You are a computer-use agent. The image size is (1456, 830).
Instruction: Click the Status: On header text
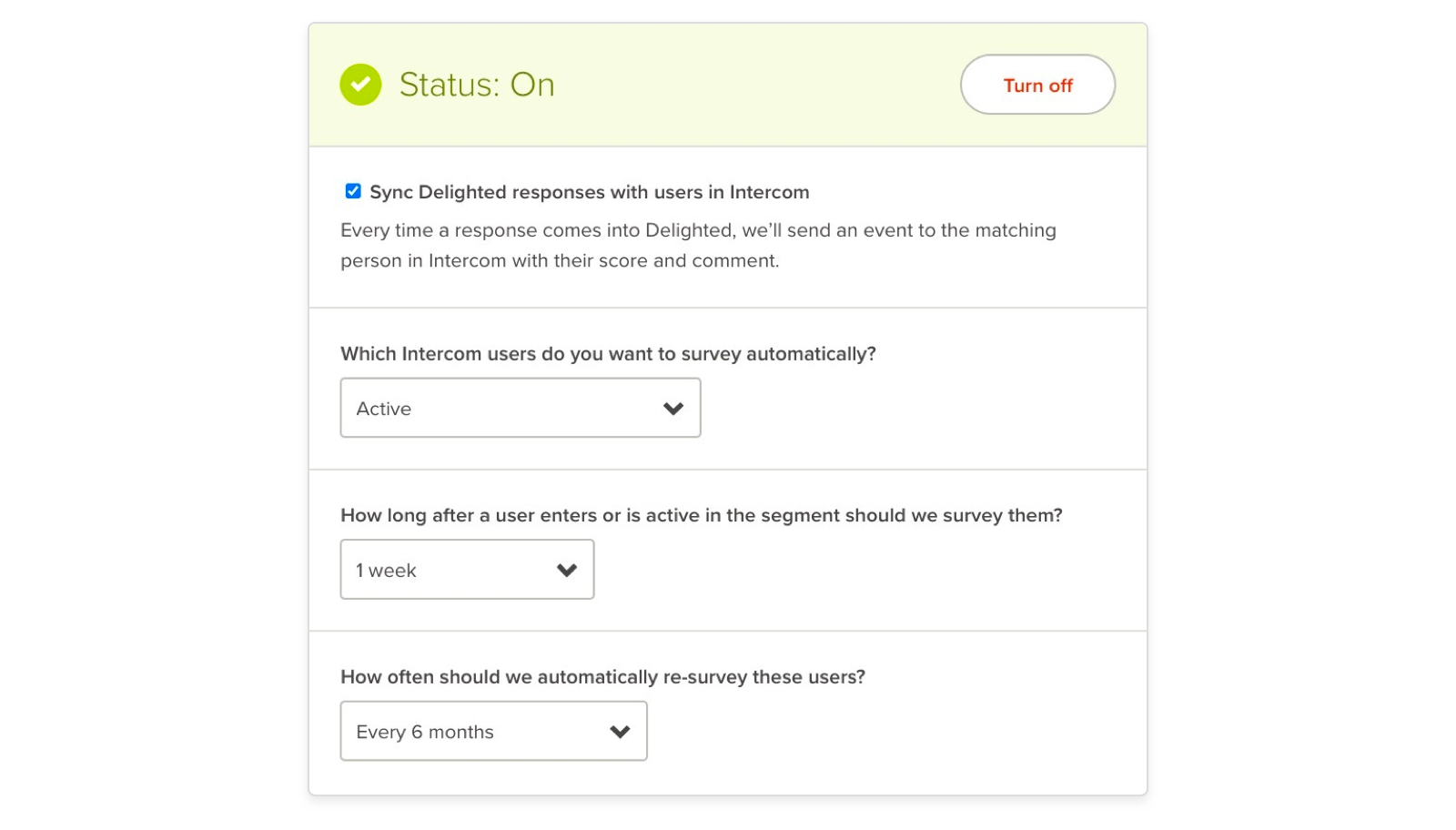pos(477,84)
